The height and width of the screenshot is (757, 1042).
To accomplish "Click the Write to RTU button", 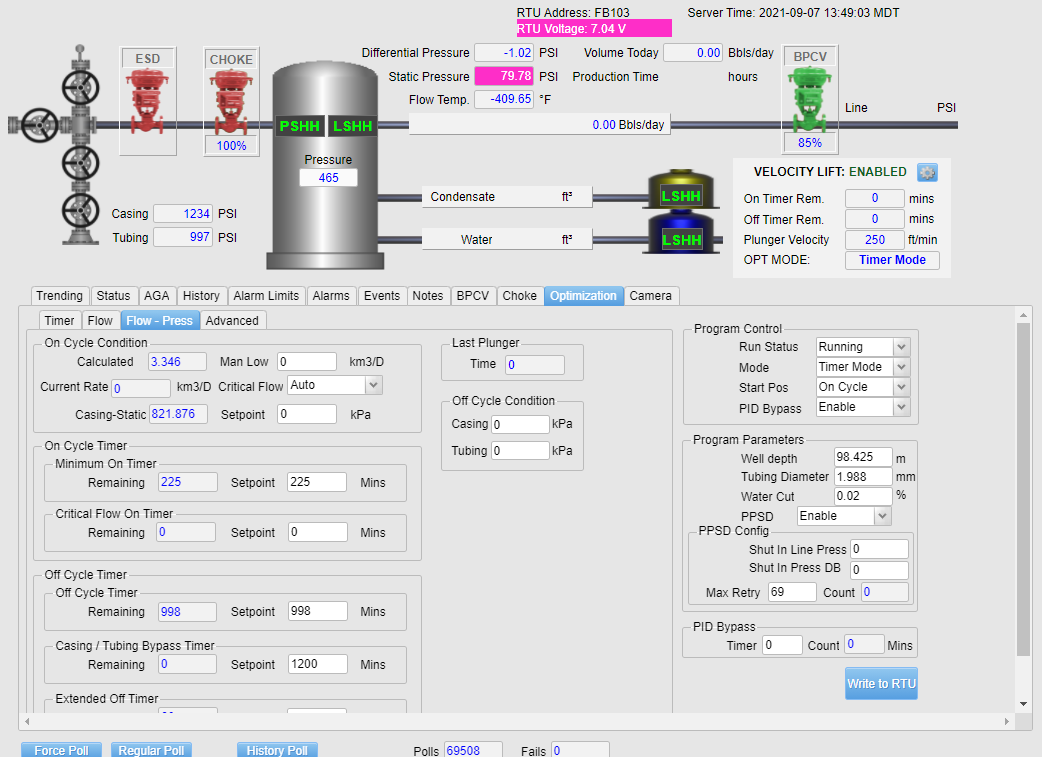I will click(x=881, y=683).
